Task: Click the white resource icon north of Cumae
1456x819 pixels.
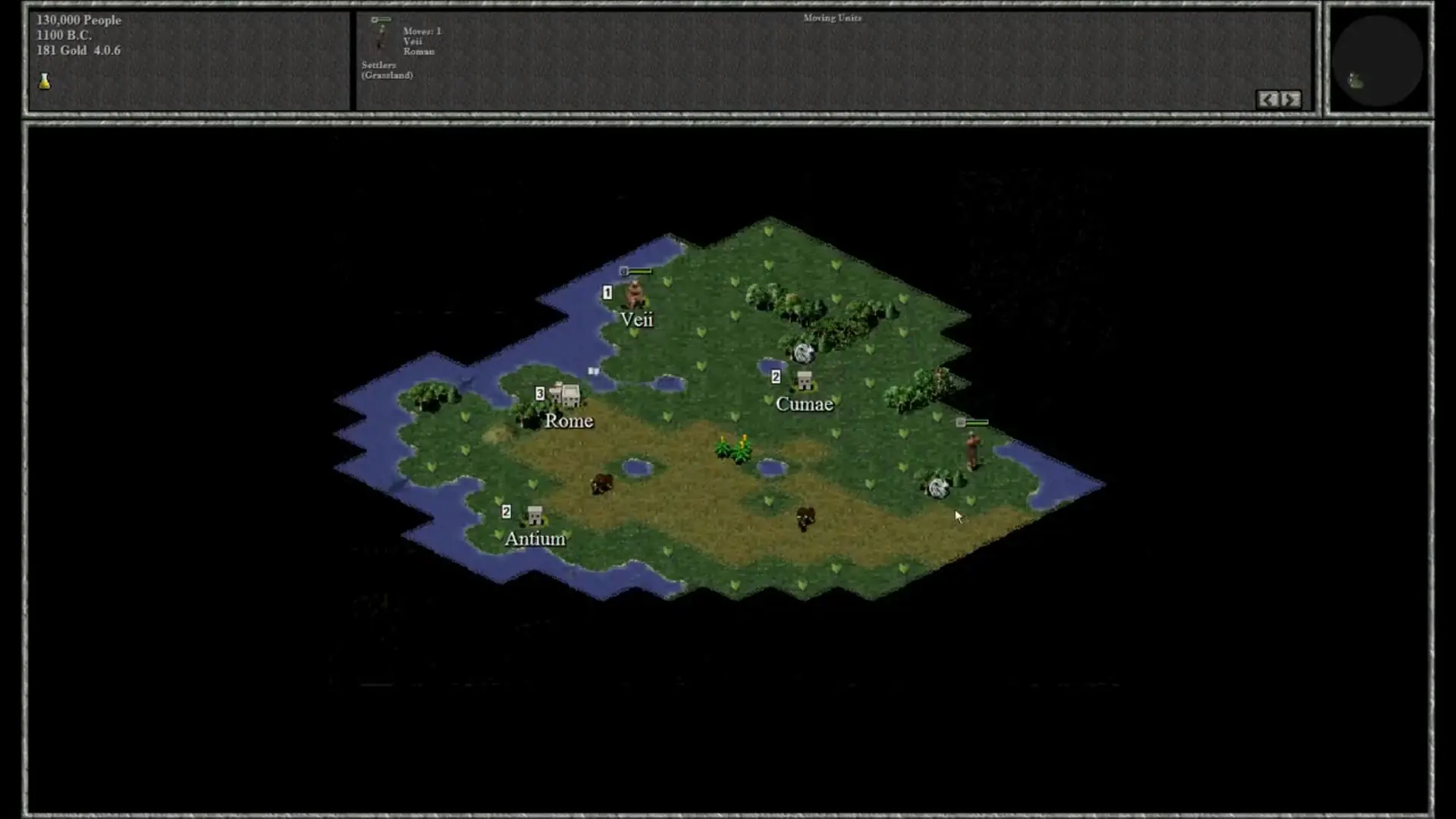Action: point(803,353)
